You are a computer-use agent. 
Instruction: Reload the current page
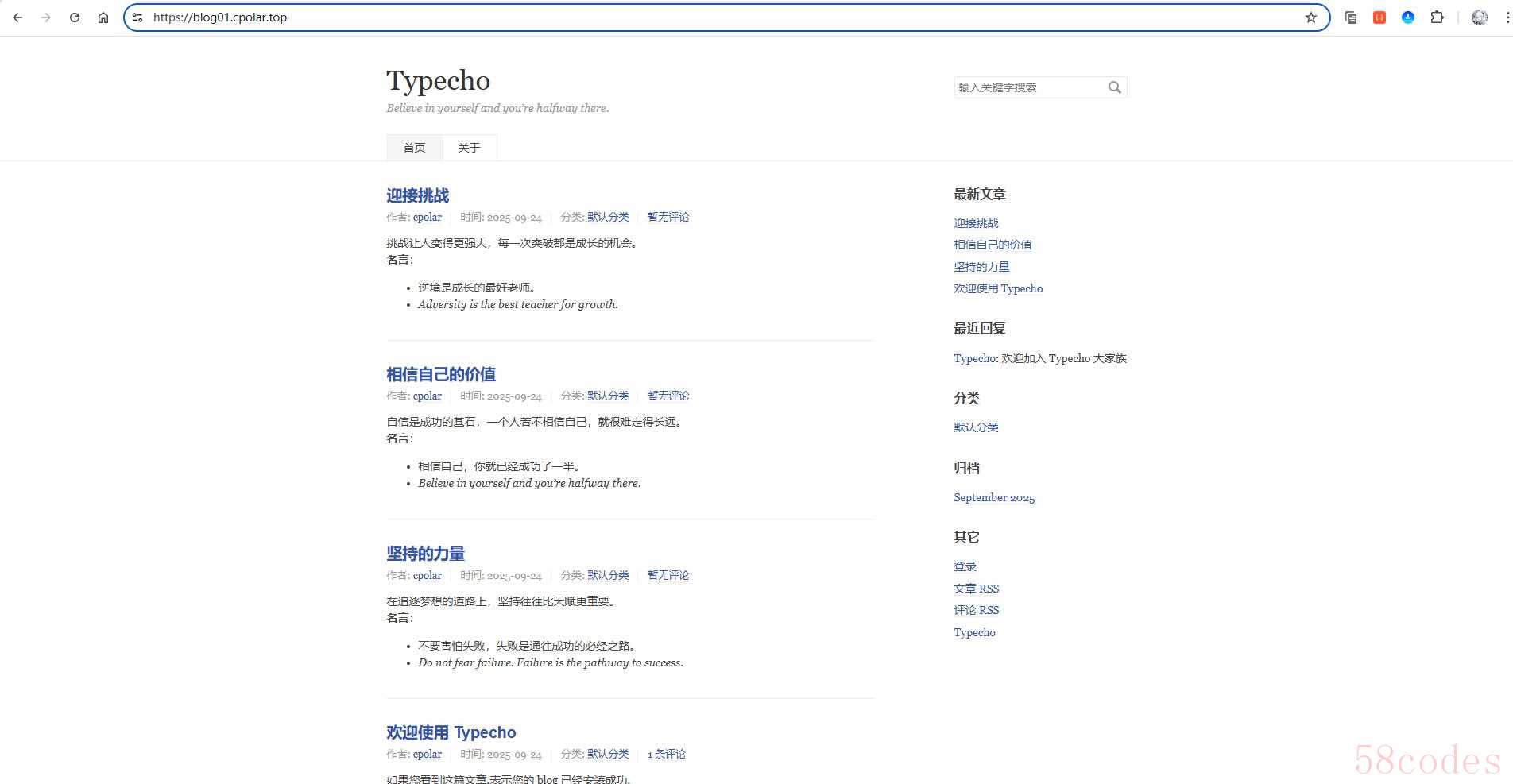click(75, 17)
